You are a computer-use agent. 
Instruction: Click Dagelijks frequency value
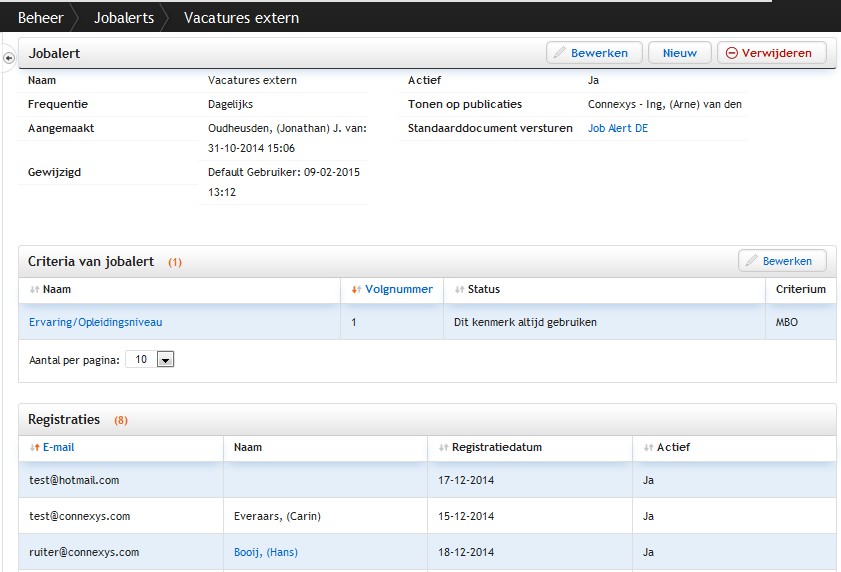pos(231,104)
